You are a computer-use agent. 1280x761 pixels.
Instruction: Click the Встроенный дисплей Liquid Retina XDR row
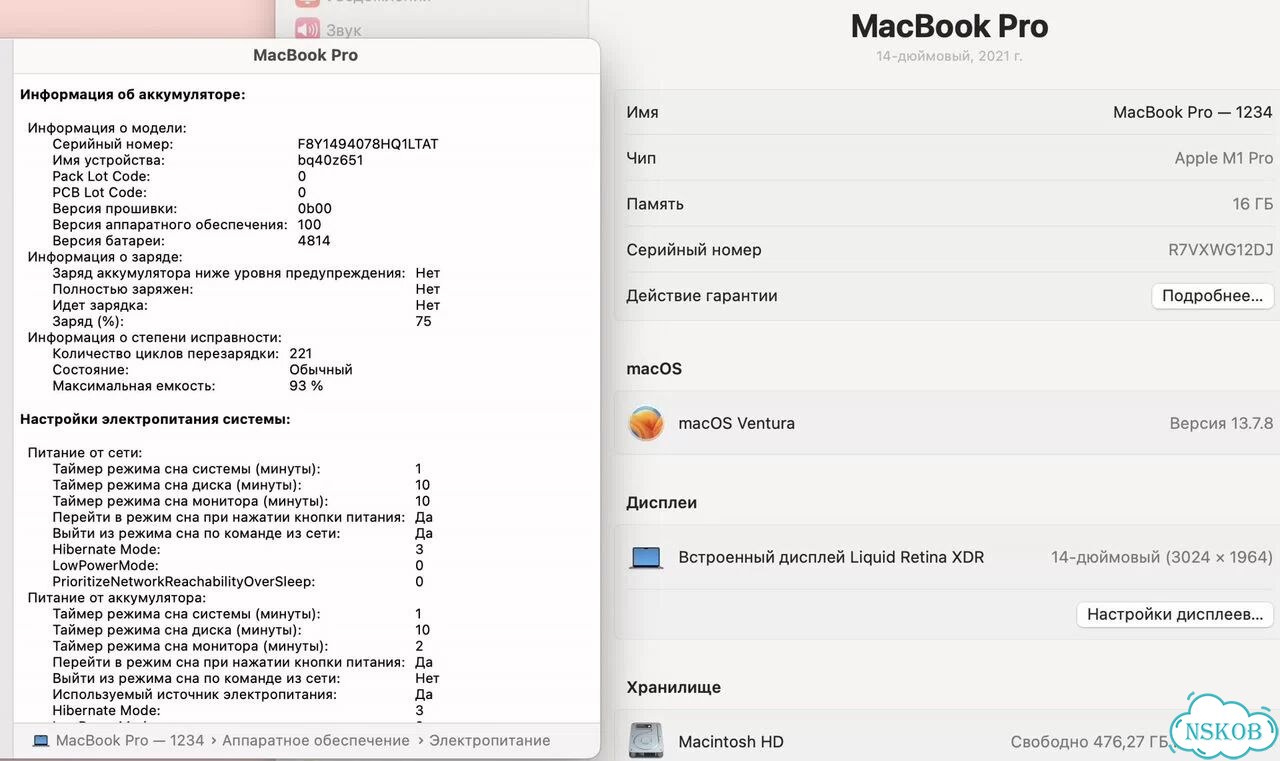click(x=946, y=557)
